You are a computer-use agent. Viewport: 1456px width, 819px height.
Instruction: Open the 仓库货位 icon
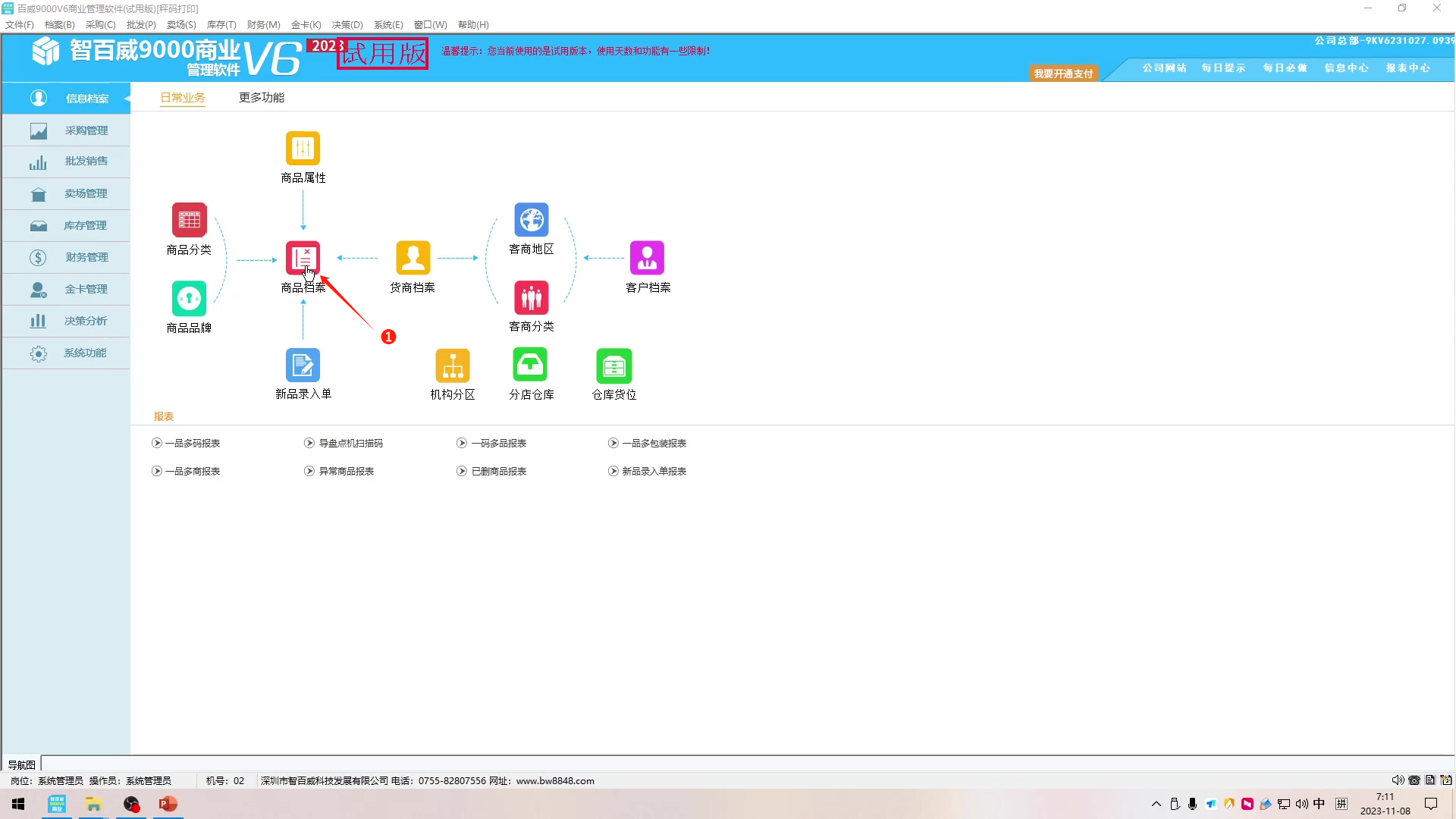613,366
